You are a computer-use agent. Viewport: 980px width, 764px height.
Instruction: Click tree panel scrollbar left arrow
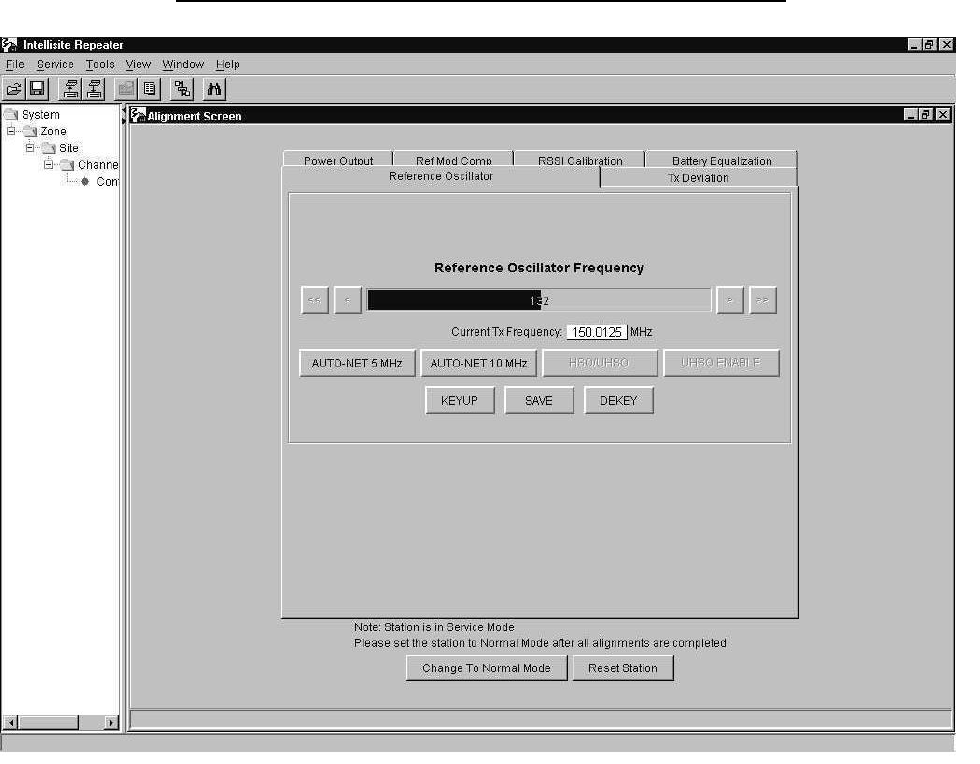click(11, 722)
